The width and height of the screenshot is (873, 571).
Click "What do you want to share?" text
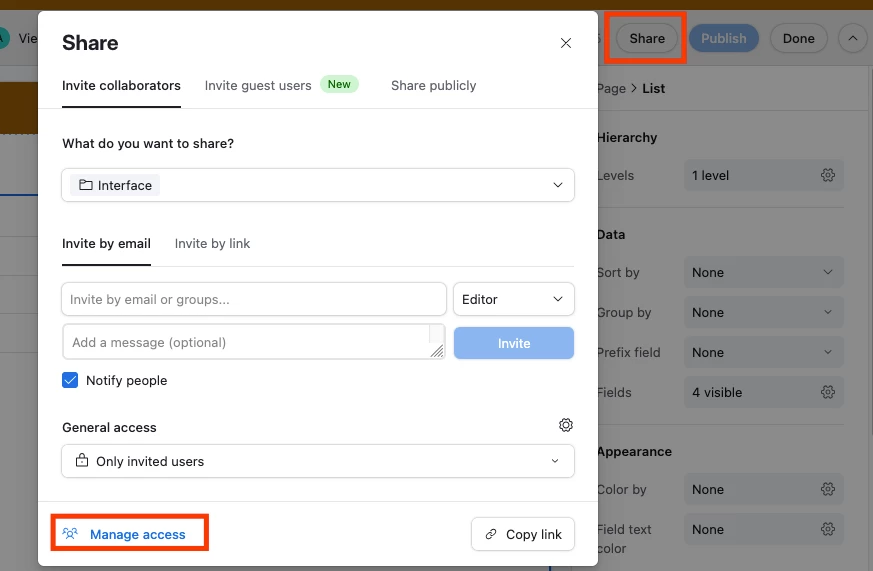pos(148,143)
